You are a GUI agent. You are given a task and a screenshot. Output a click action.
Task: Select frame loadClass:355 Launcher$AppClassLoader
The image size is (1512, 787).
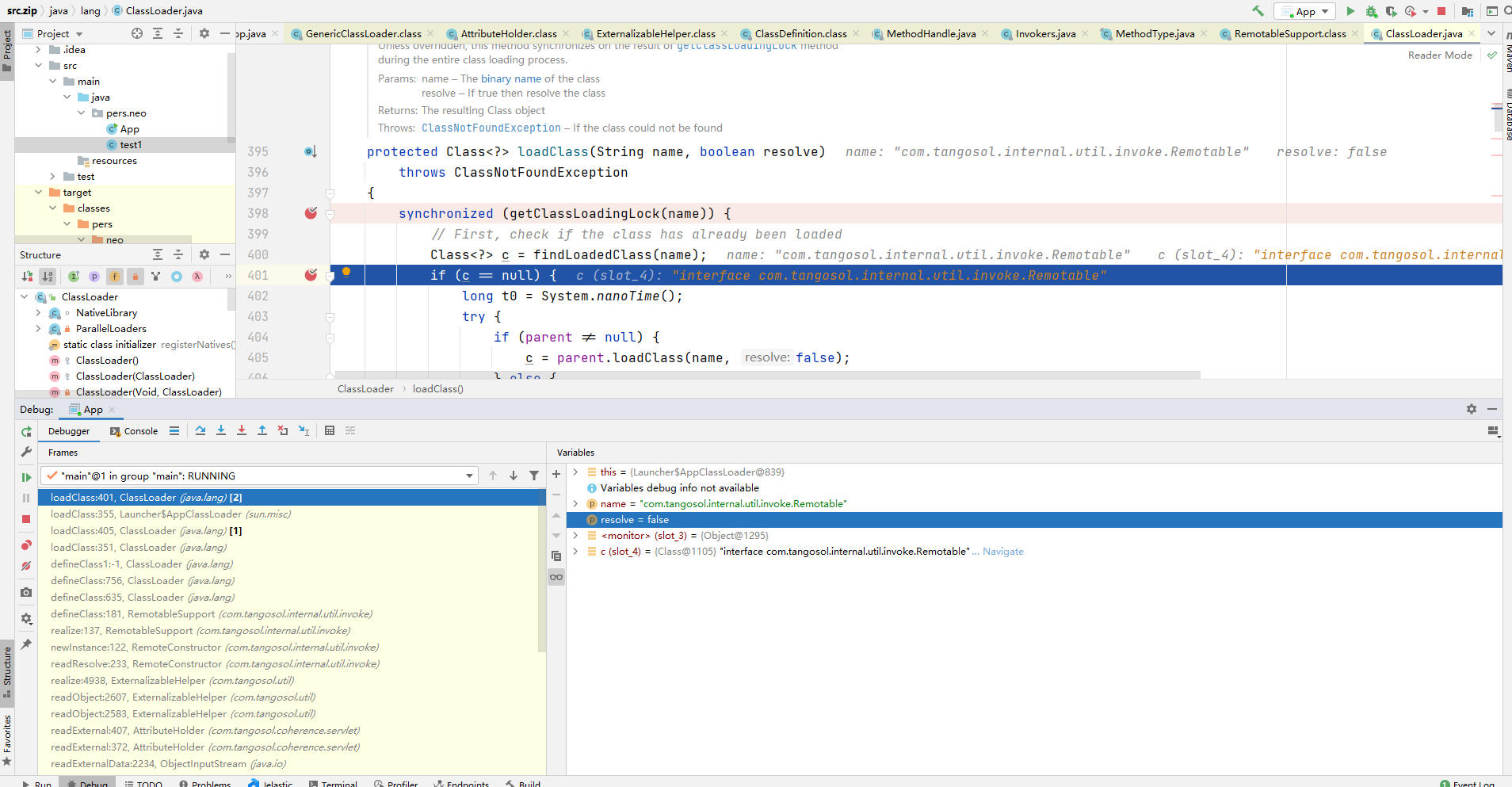[x=292, y=514]
